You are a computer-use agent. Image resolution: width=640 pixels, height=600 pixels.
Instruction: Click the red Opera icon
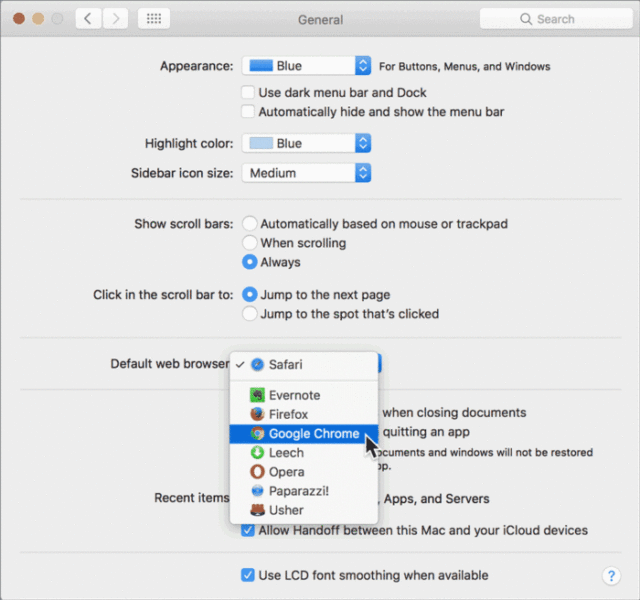point(257,472)
